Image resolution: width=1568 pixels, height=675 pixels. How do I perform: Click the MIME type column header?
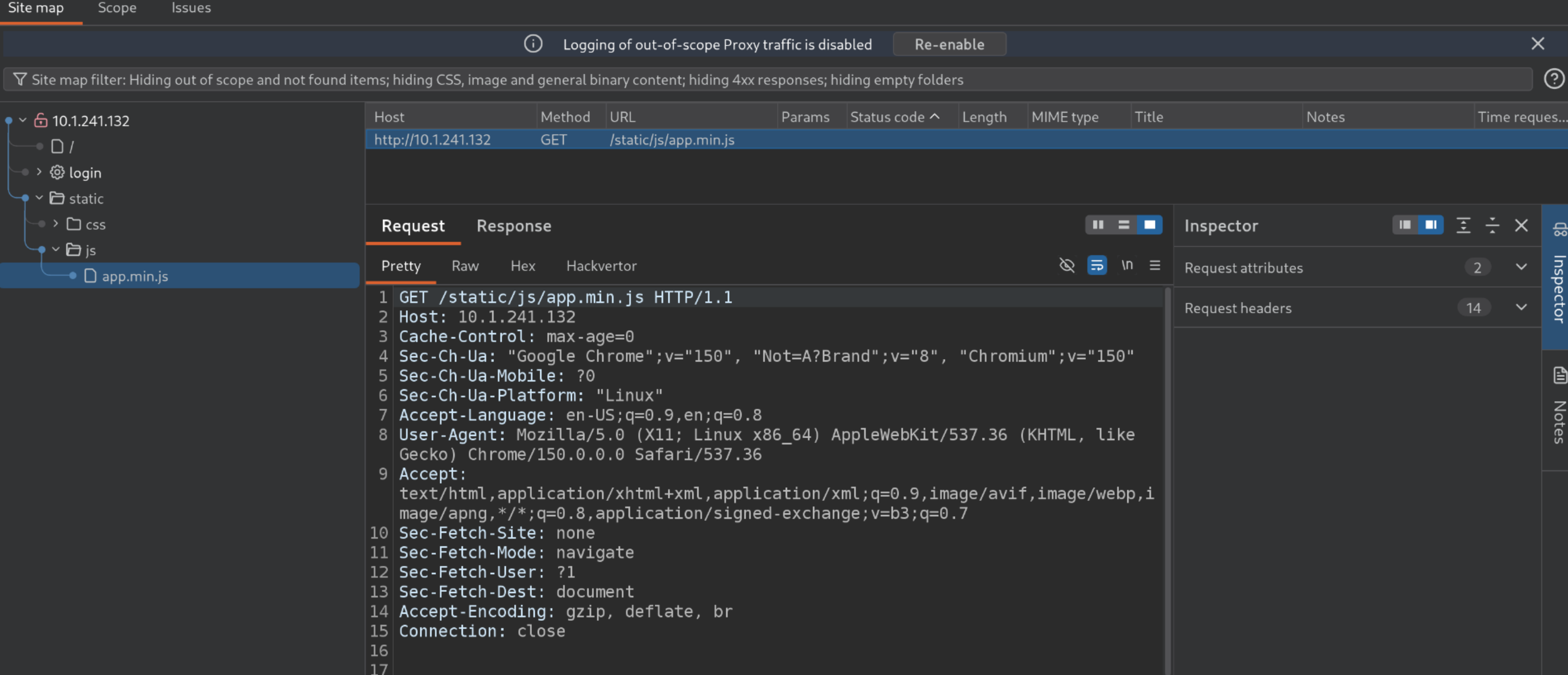click(x=1079, y=116)
